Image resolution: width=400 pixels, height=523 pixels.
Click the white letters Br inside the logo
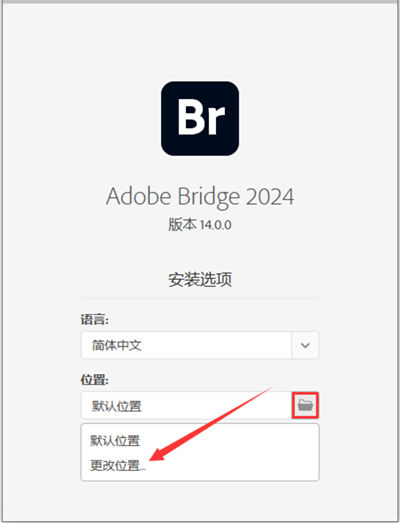pyautogui.click(x=201, y=117)
